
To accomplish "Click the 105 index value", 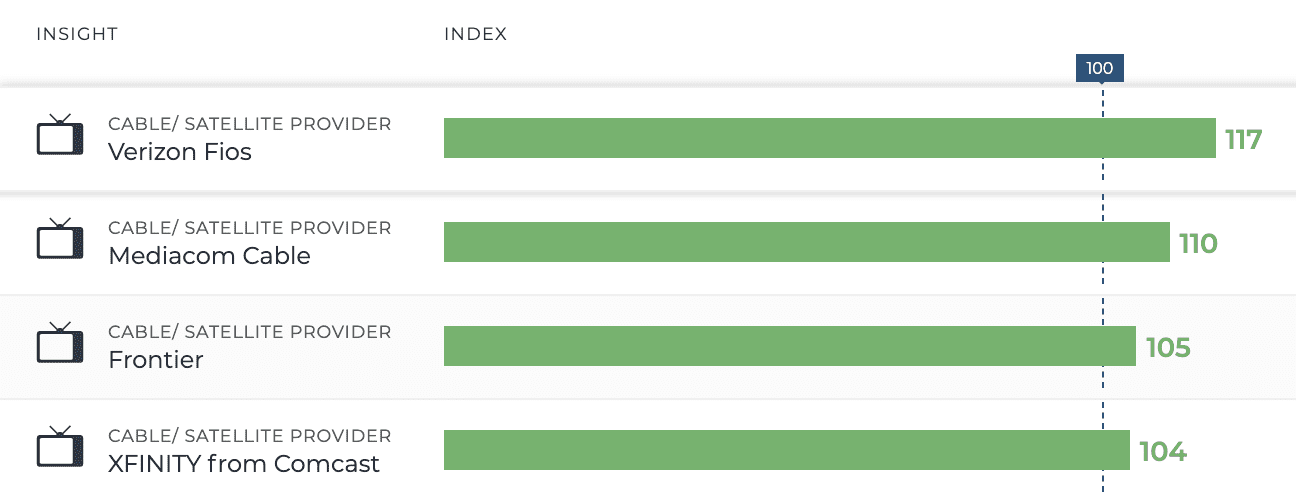I will pyautogui.click(x=1168, y=347).
